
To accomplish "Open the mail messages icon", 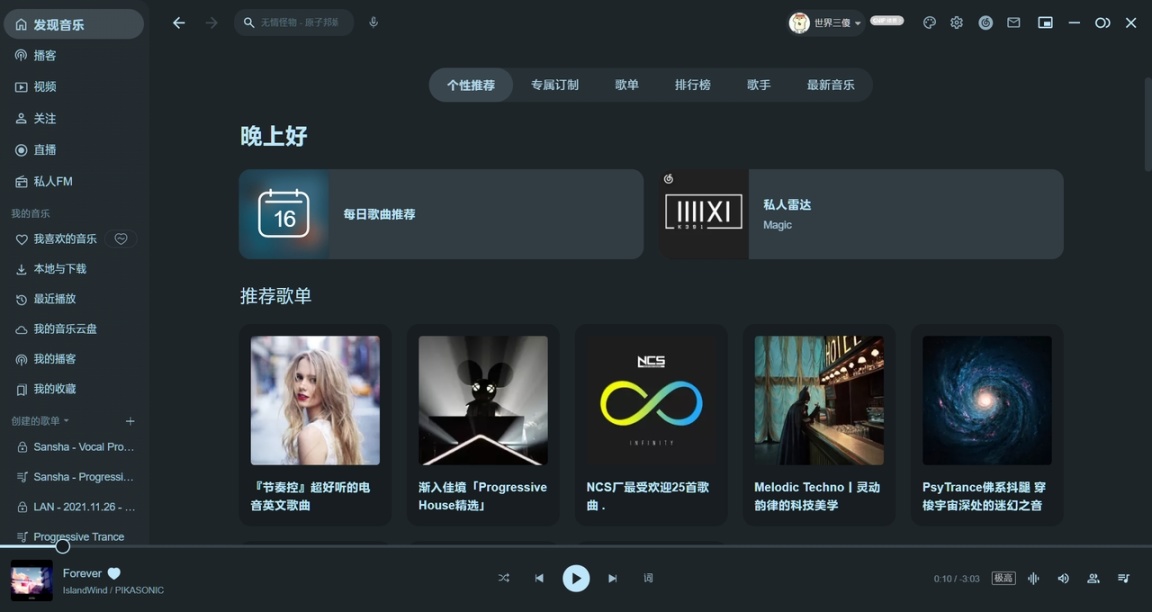I will [x=1013, y=23].
